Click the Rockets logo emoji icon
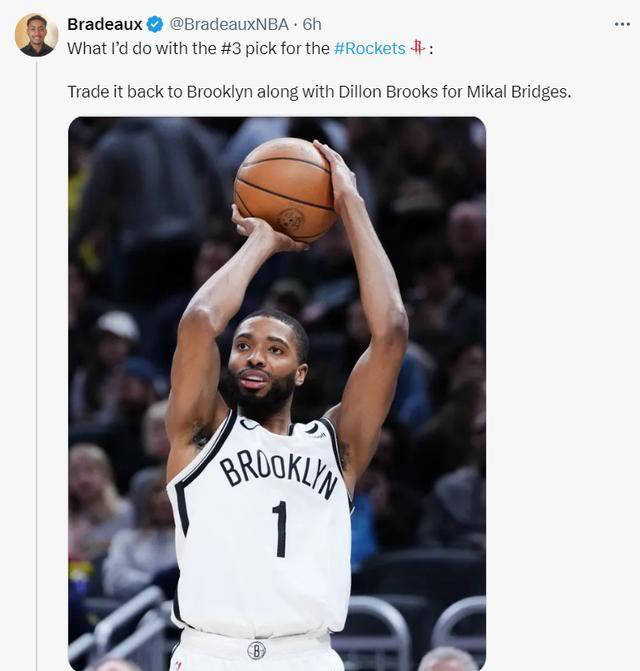640x671 pixels. coord(417,48)
